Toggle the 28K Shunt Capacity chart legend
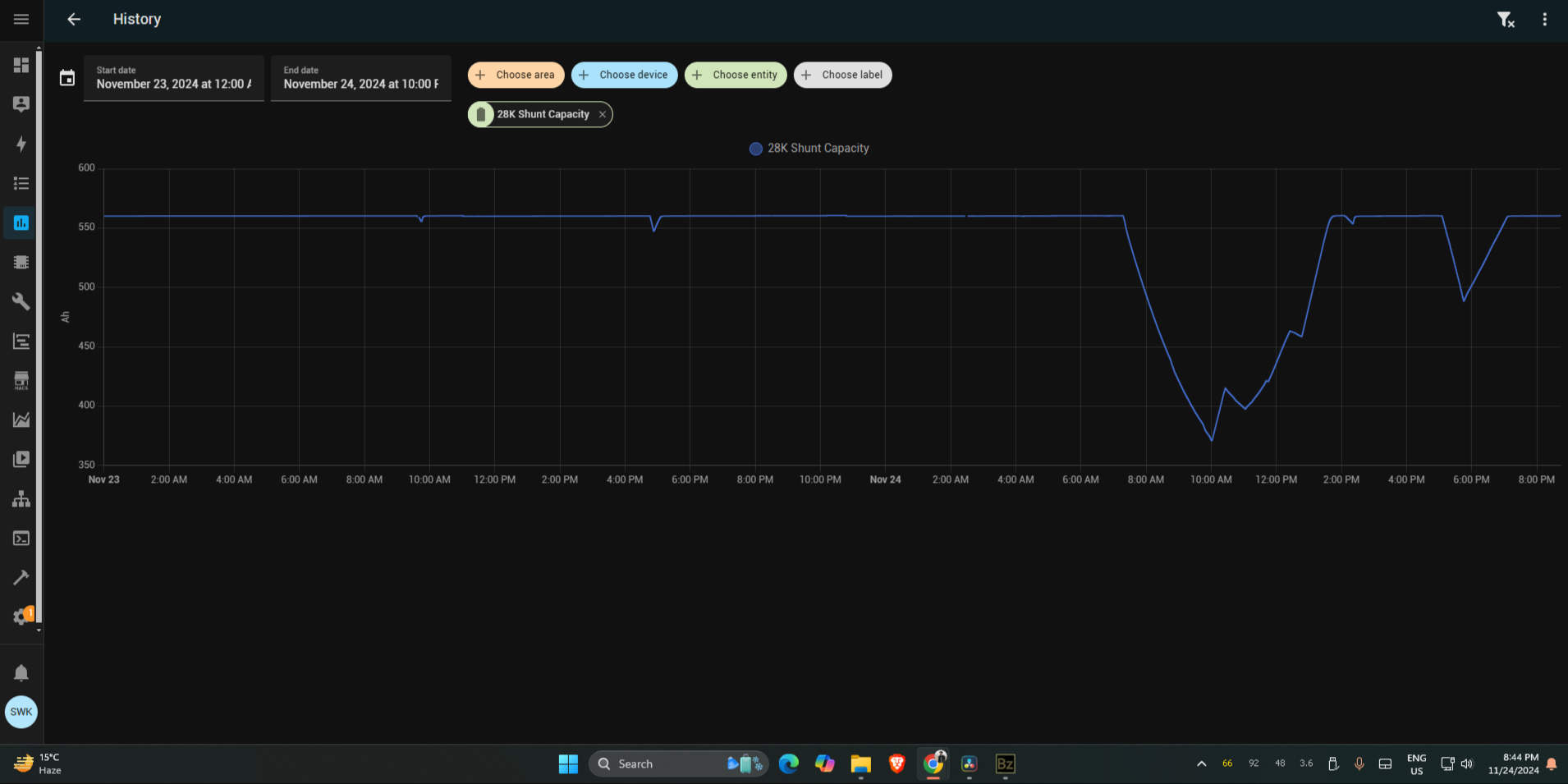Viewport: 1568px width, 784px height. [809, 148]
